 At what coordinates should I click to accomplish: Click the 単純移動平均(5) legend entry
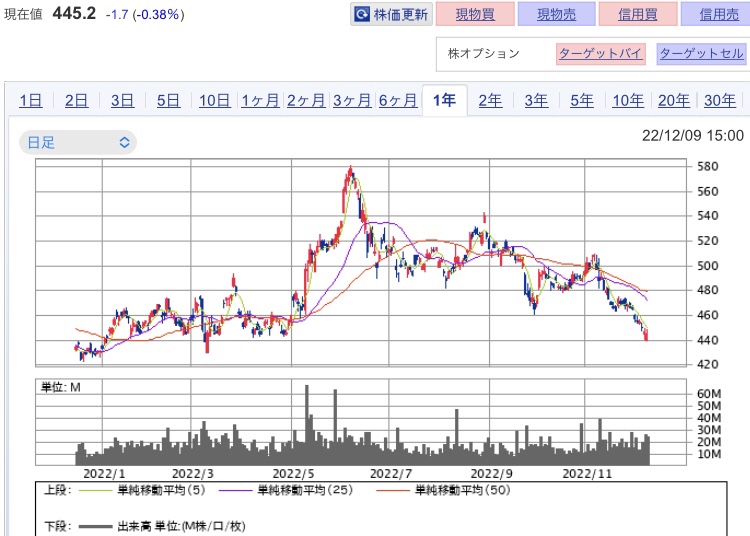(x=161, y=490)
